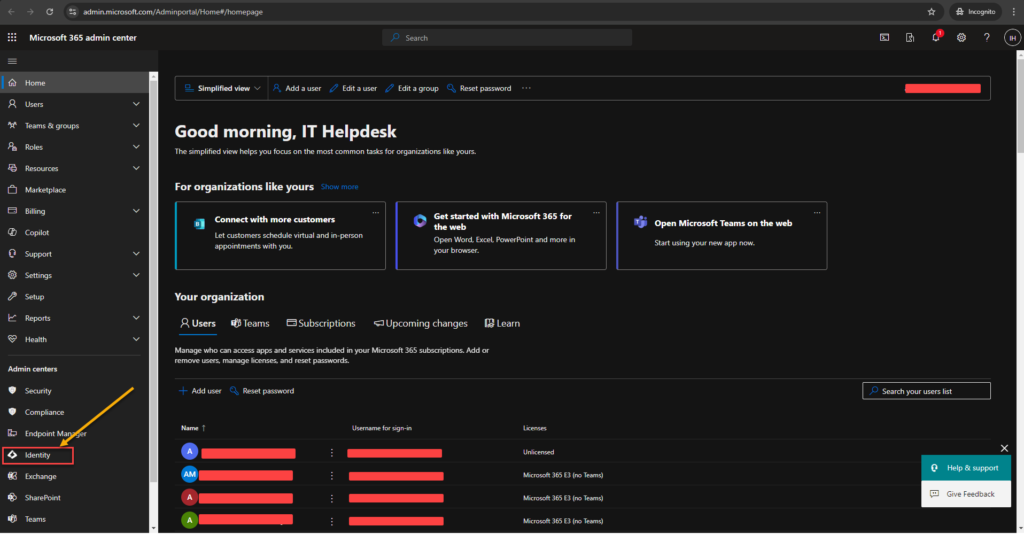Click the Microsoft 365 icon on Get started card
The height and width of the screenshot is (534, 1024).
[420, 221]
